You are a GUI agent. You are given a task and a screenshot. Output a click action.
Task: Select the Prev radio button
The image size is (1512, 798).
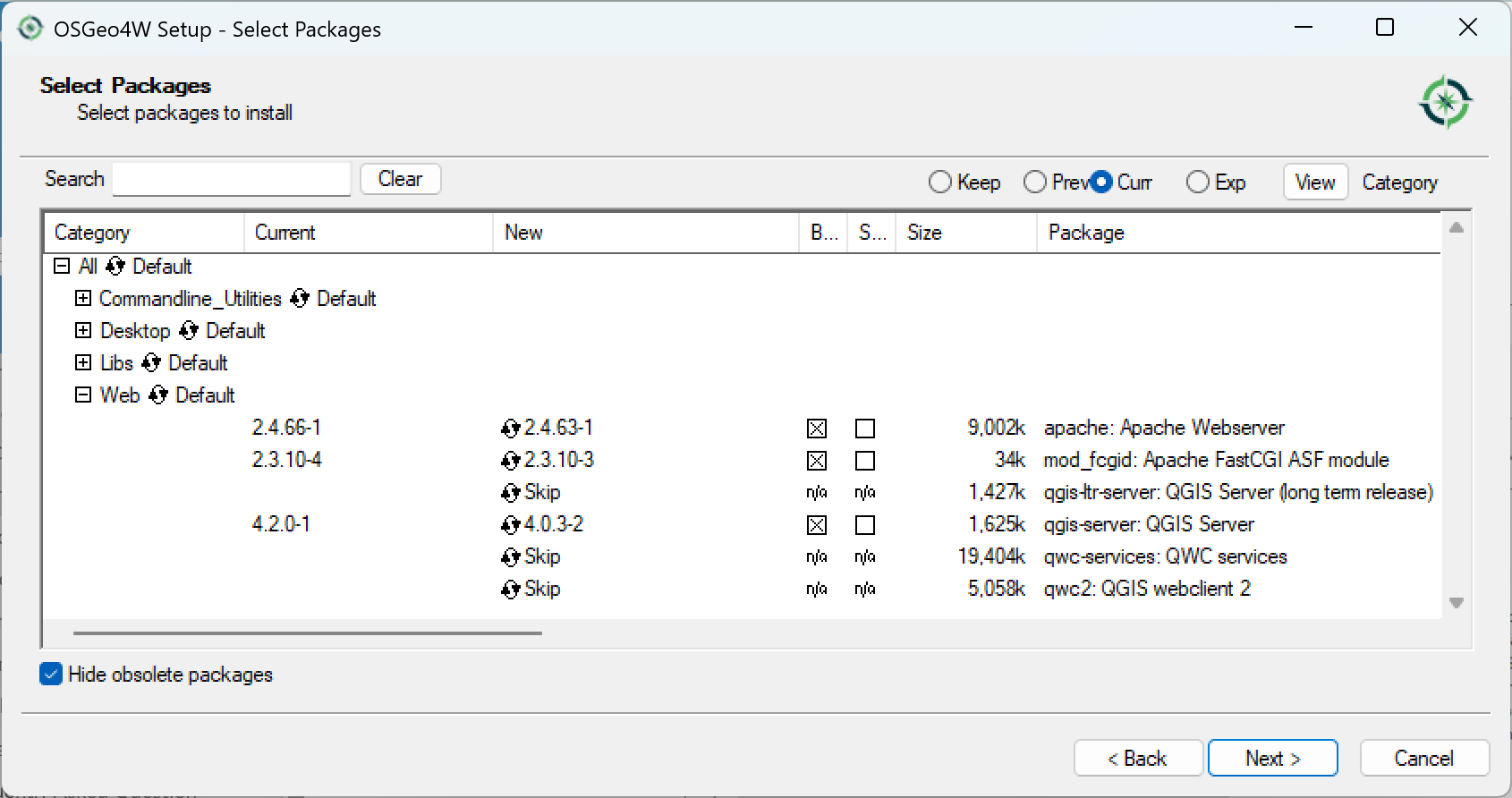(1035, 183)
